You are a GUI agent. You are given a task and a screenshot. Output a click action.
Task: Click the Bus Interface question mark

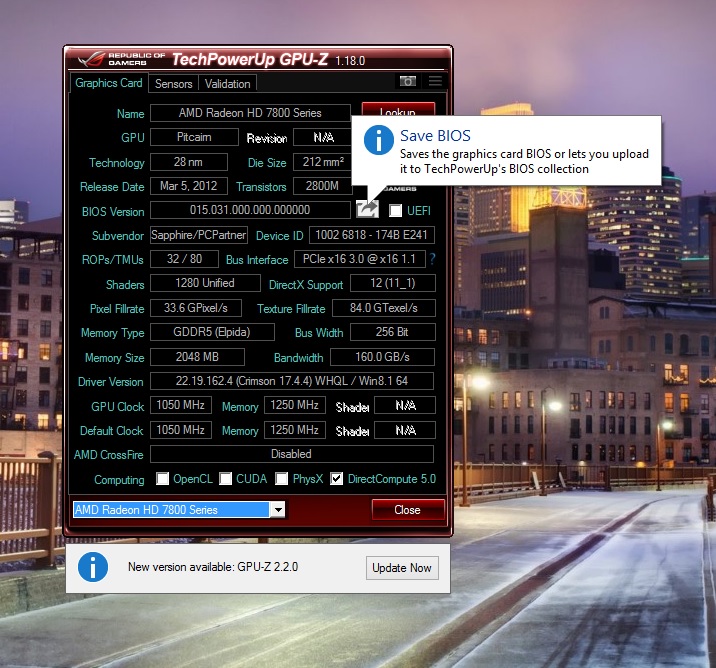point(432,259)
